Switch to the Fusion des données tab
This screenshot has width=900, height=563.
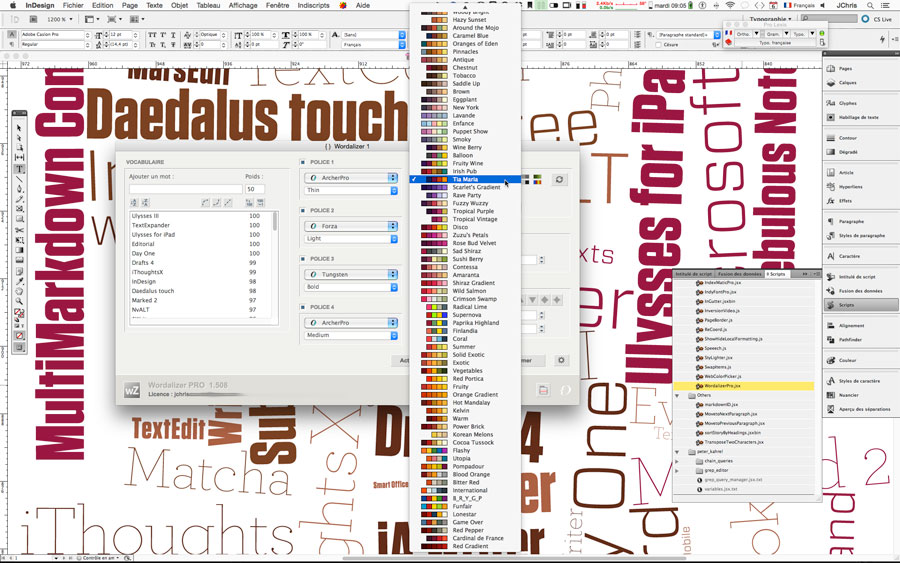coord(740,274)
